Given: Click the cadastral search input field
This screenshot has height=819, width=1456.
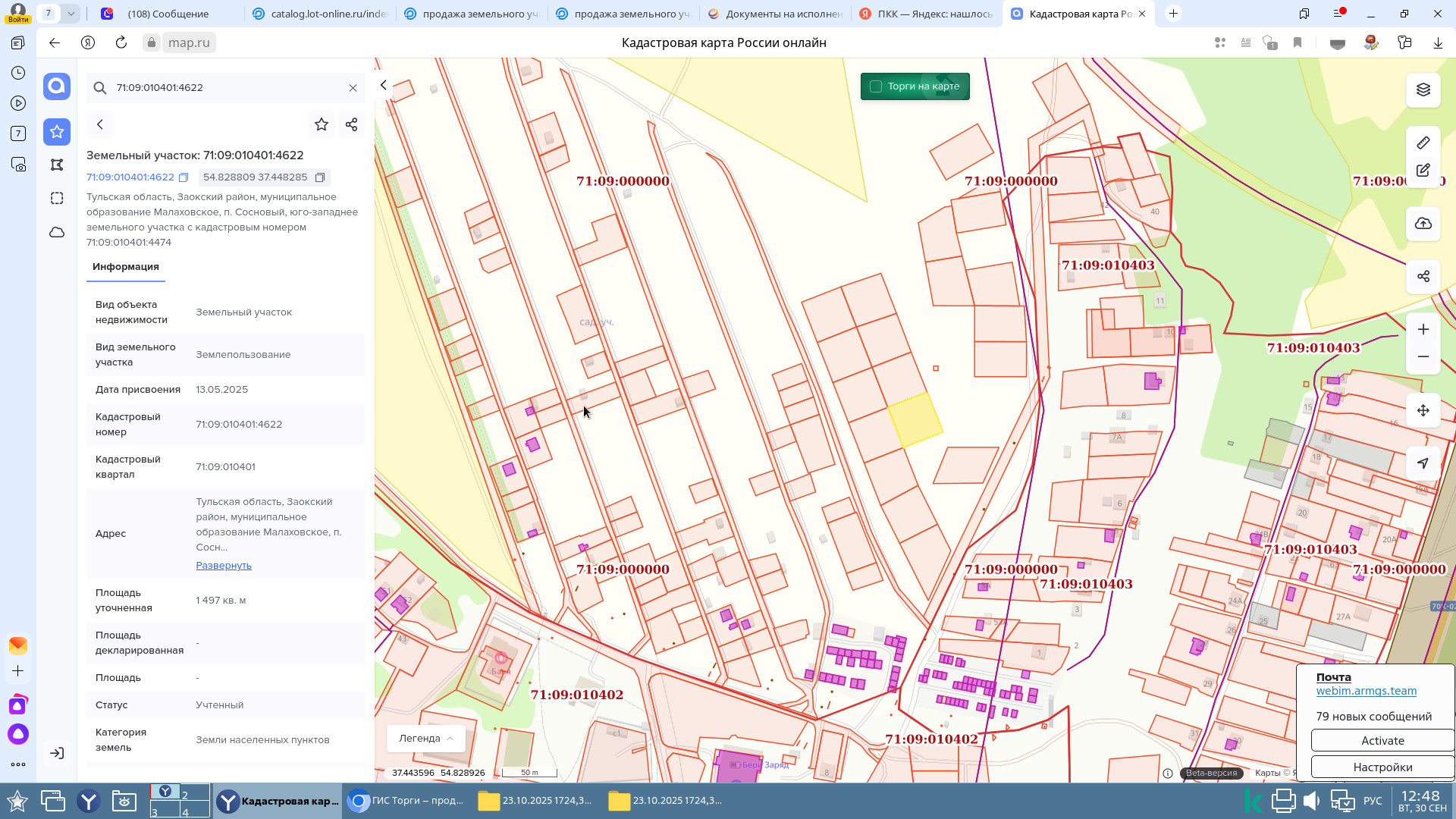Looking at the screenshot, I should click(227, 88).
